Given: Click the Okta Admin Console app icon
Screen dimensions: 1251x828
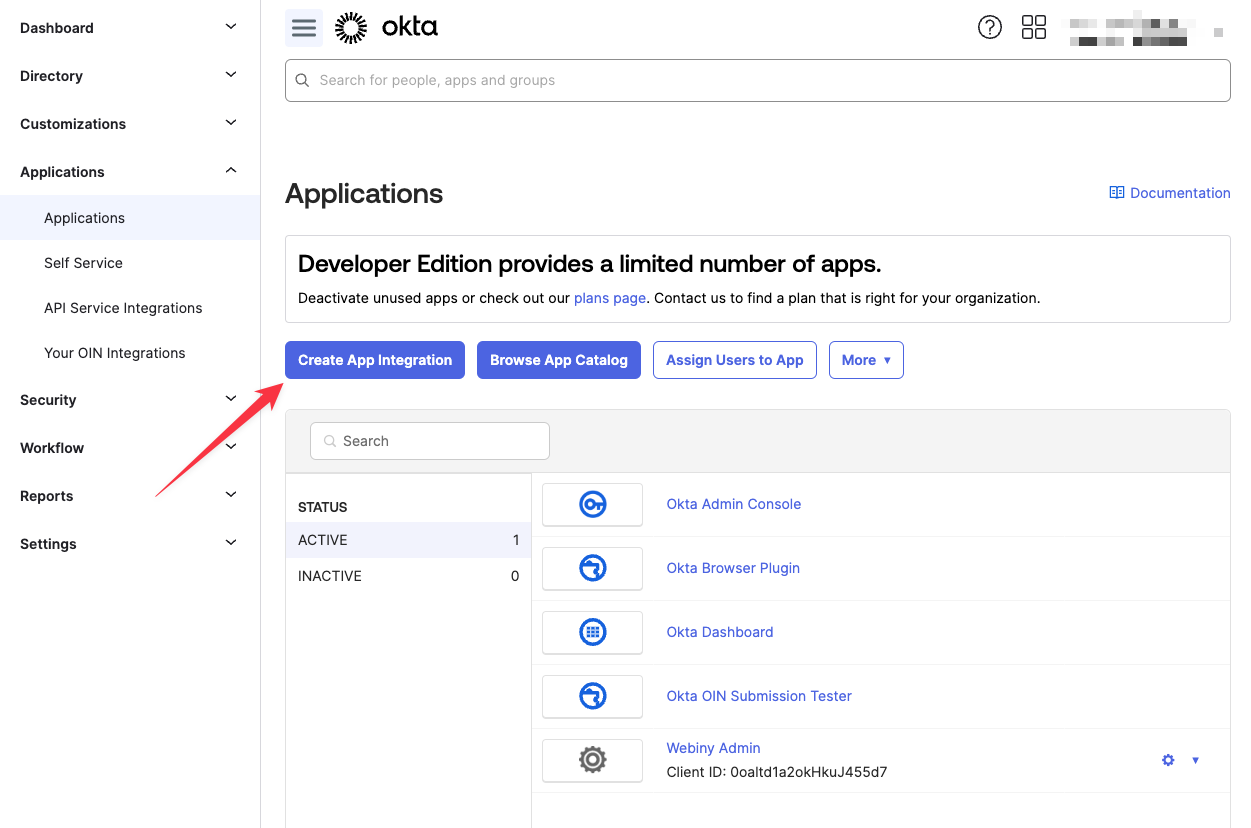Looking at the screenshot, I should pos(592,505).
